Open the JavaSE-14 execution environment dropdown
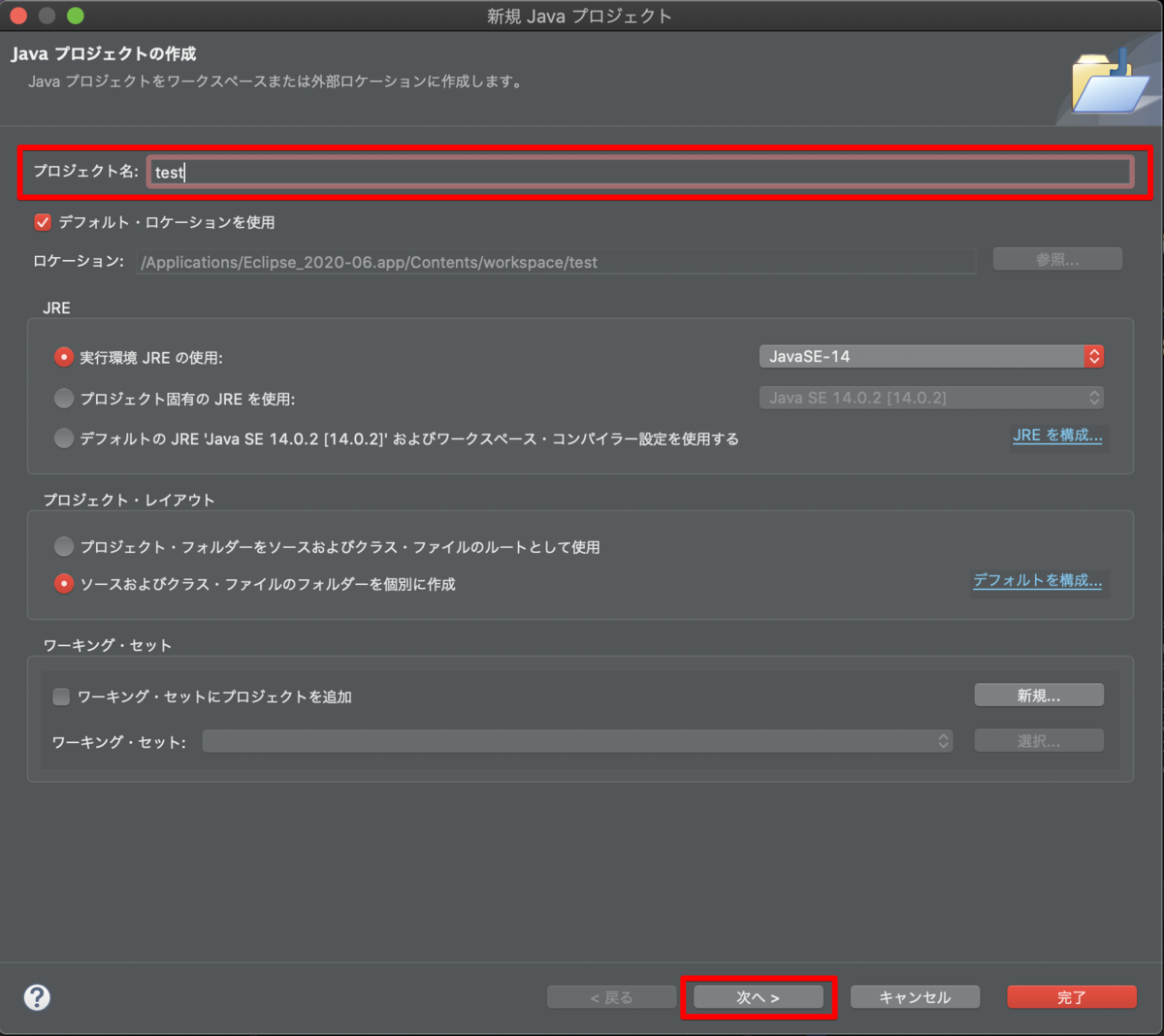The image size is (1164, 1036). (x=931, y=356)
